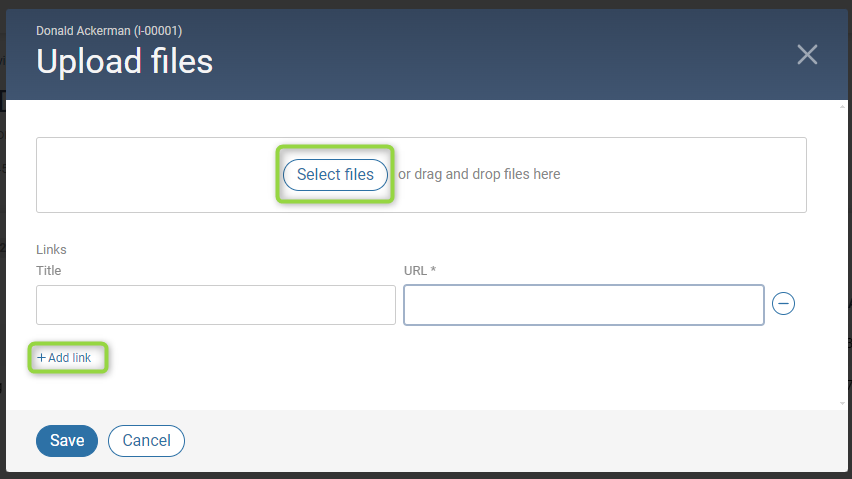Screen dimensions: 852x479
Task: Close the Upload files dialog with X
Action: (807, 54)
